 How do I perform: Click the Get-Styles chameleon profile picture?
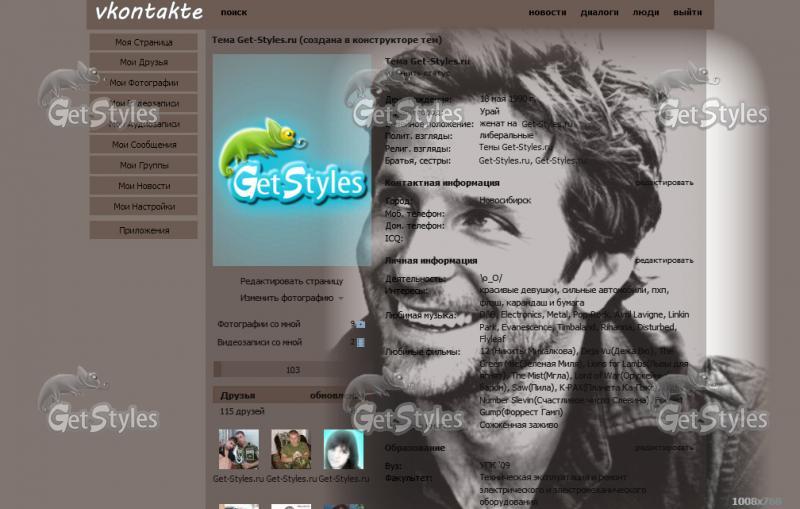tap(291, 160)
